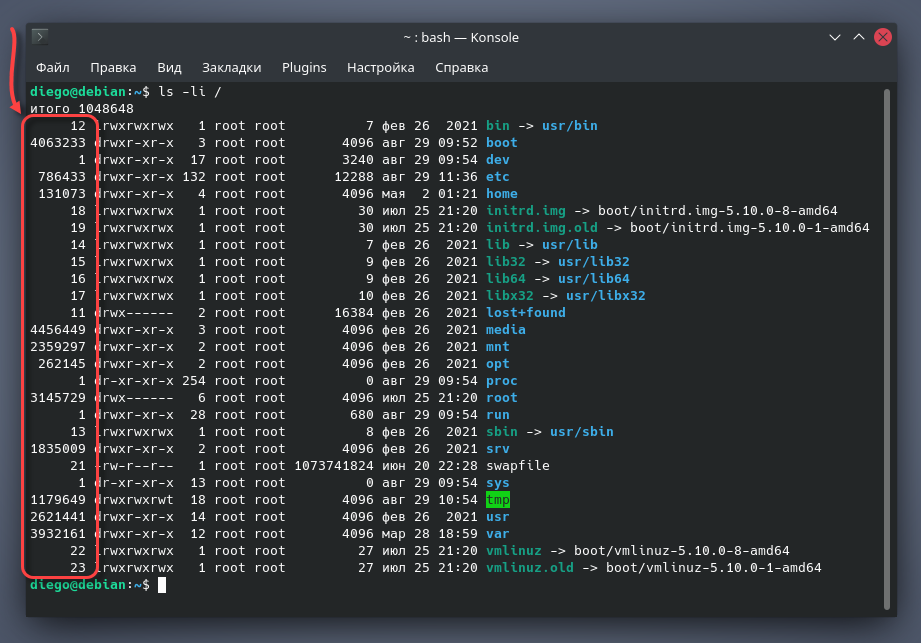Open the Справка menu
This screenshot has height=643, width=921.
click(x=461, y=68)
